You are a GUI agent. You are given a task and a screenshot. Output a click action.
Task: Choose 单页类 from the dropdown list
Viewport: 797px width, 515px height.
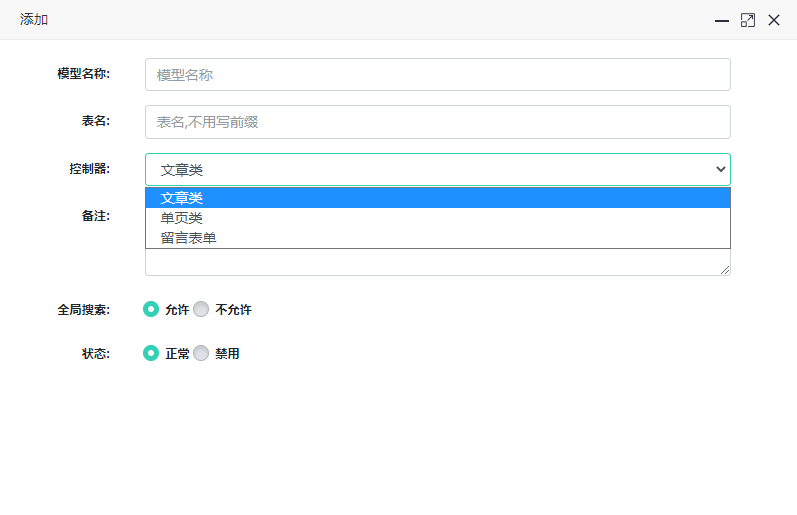[437, 218]
